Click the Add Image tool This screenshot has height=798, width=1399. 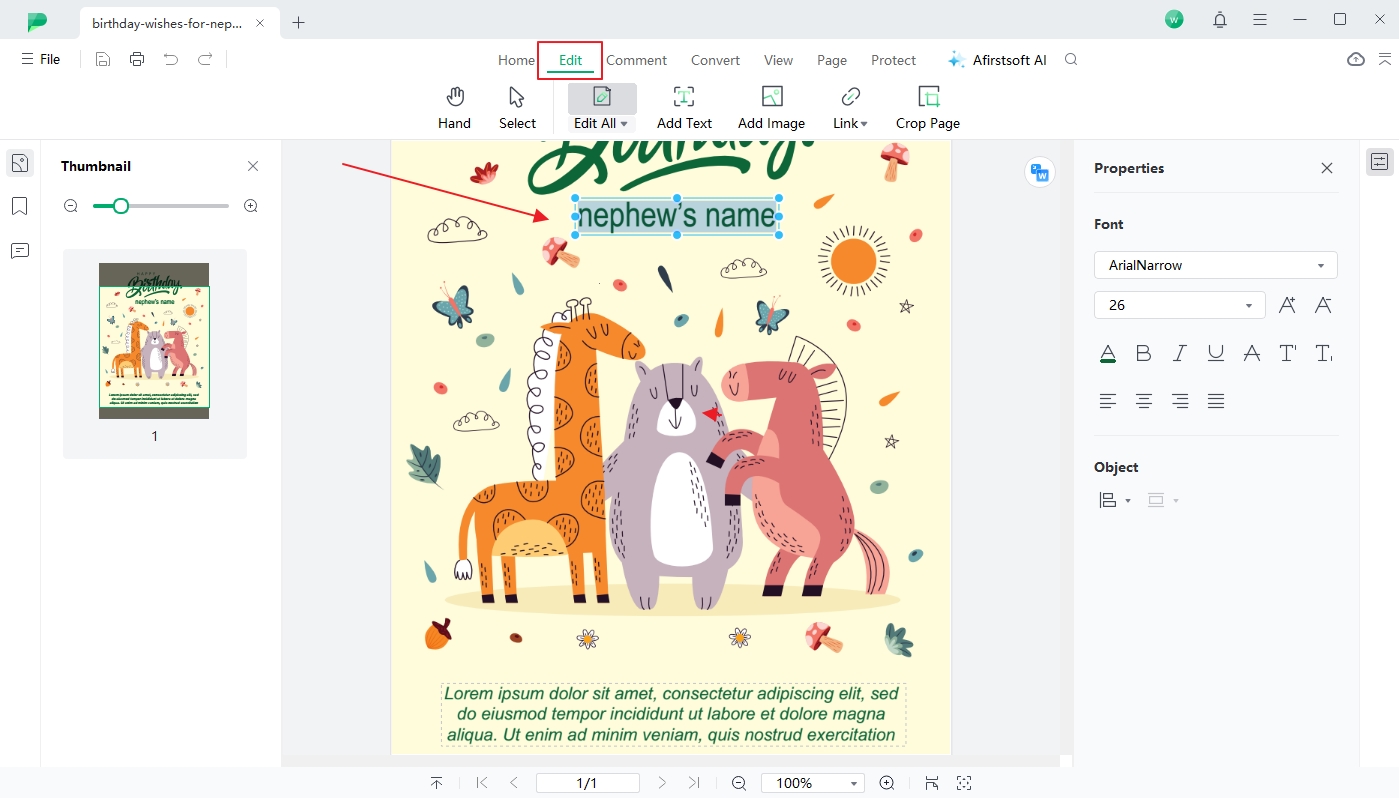point(771,108)
